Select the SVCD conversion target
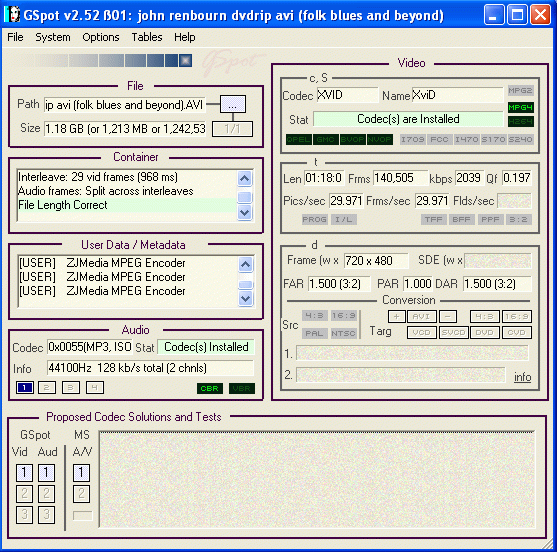 point(453,332)
